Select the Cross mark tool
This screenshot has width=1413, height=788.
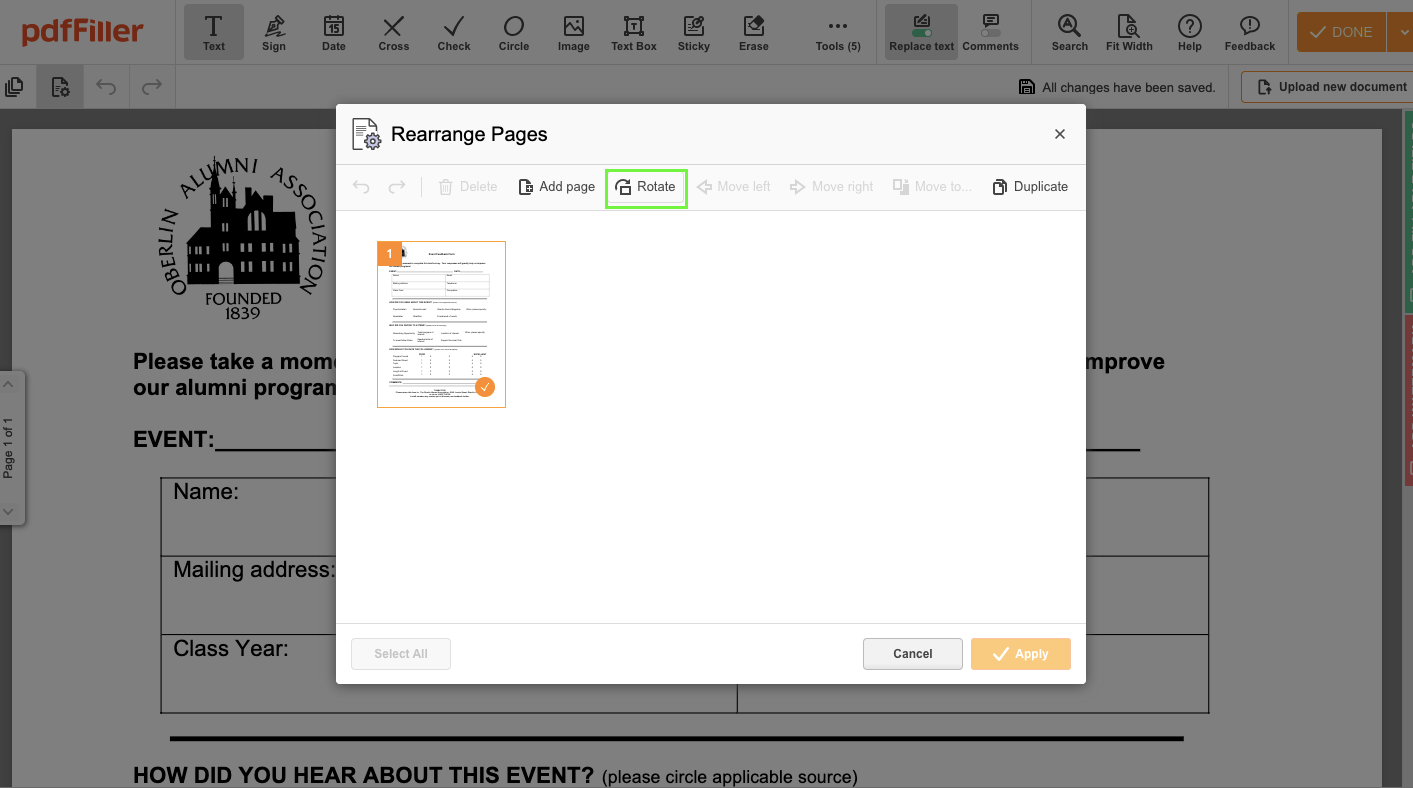coord(393,31)
